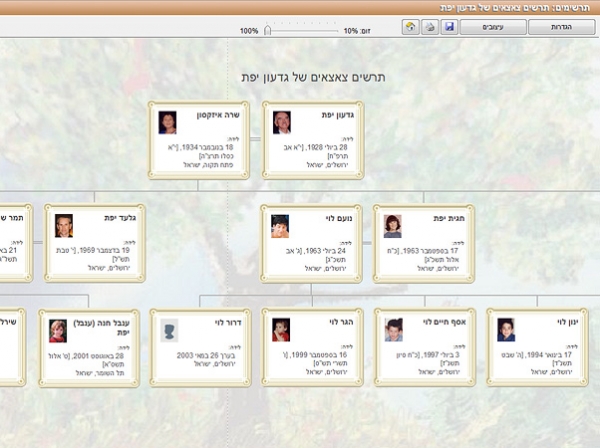This screenshot has height=448, width=600.
Task: Click birth date 17 בספטמבר 1963
Action: point(432,251)
